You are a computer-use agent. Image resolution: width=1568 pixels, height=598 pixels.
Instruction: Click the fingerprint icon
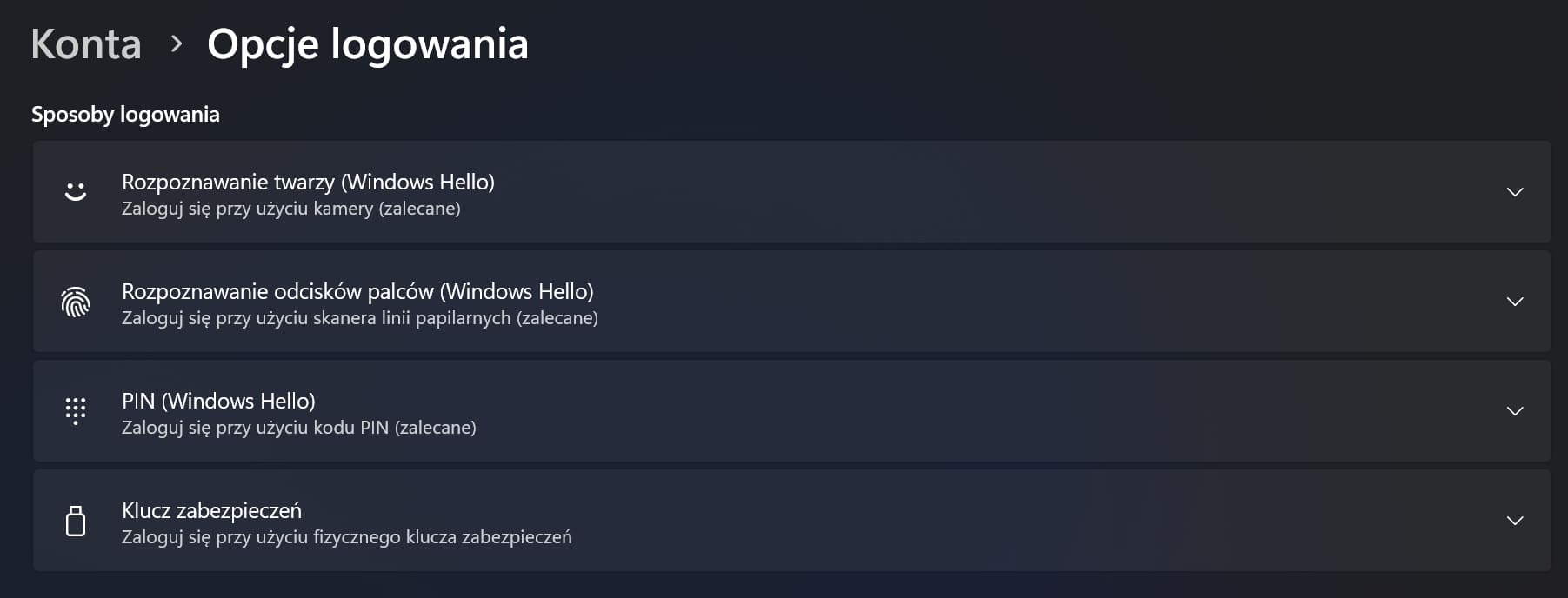pyautogui.click(x=76, y=302)
